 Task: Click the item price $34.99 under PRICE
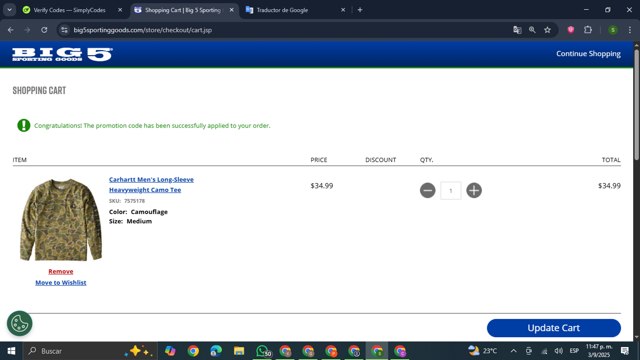322,186
